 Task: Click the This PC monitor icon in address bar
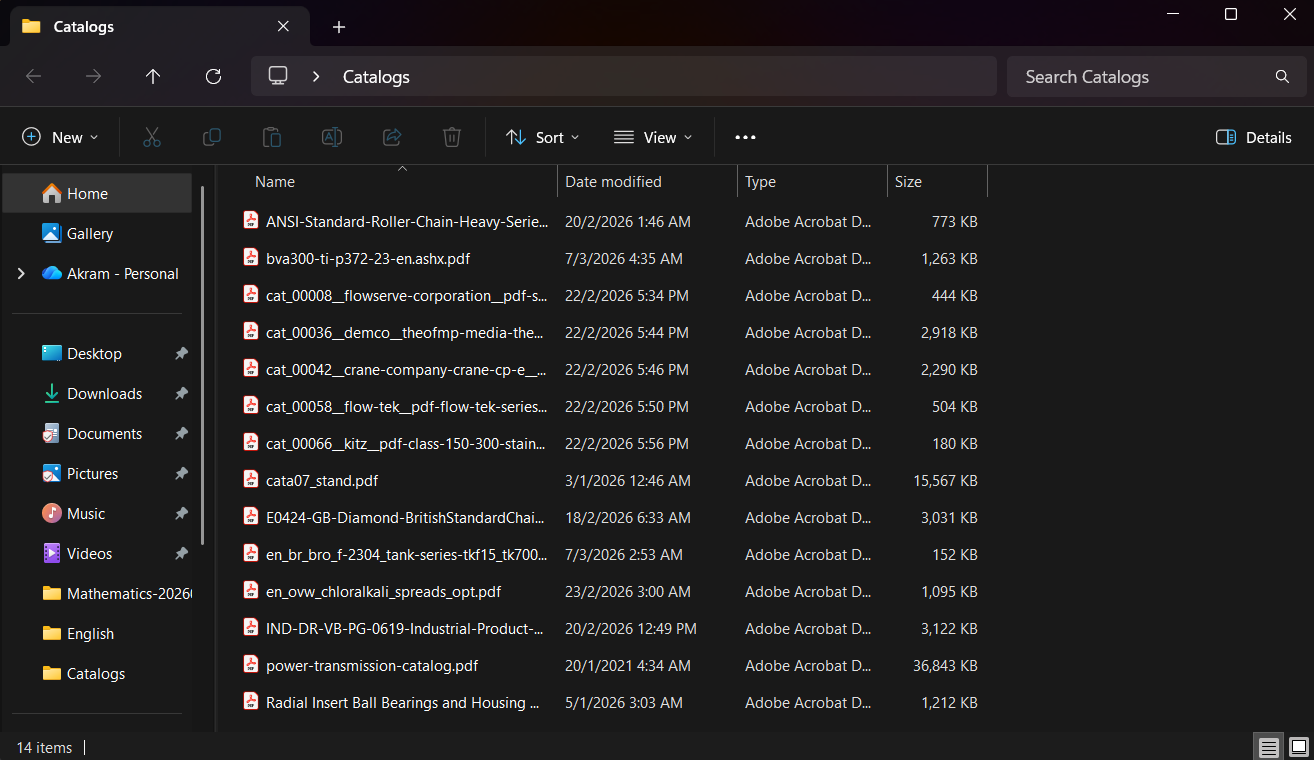(x=278, y=76)
